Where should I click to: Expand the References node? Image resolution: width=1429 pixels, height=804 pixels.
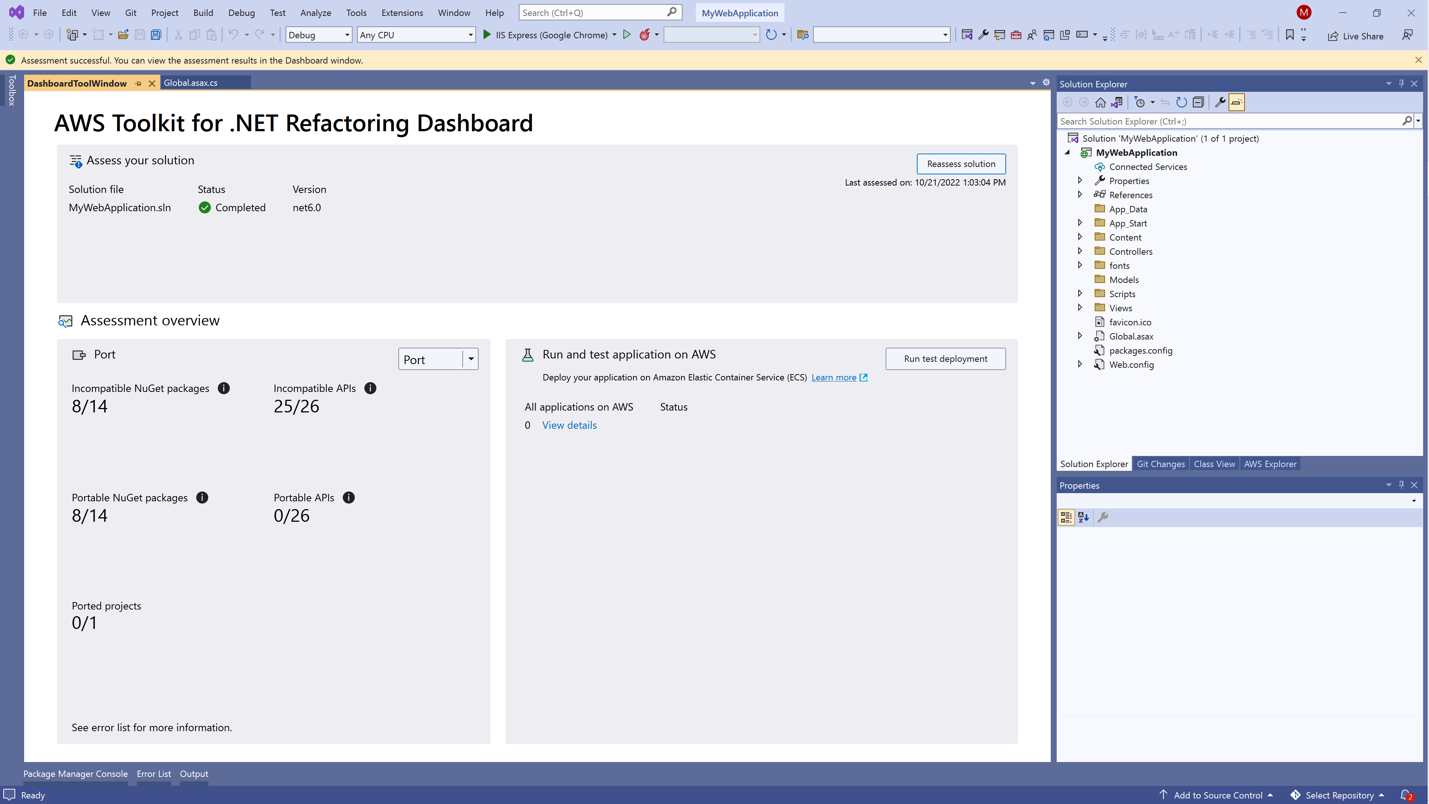point(1080,195)
